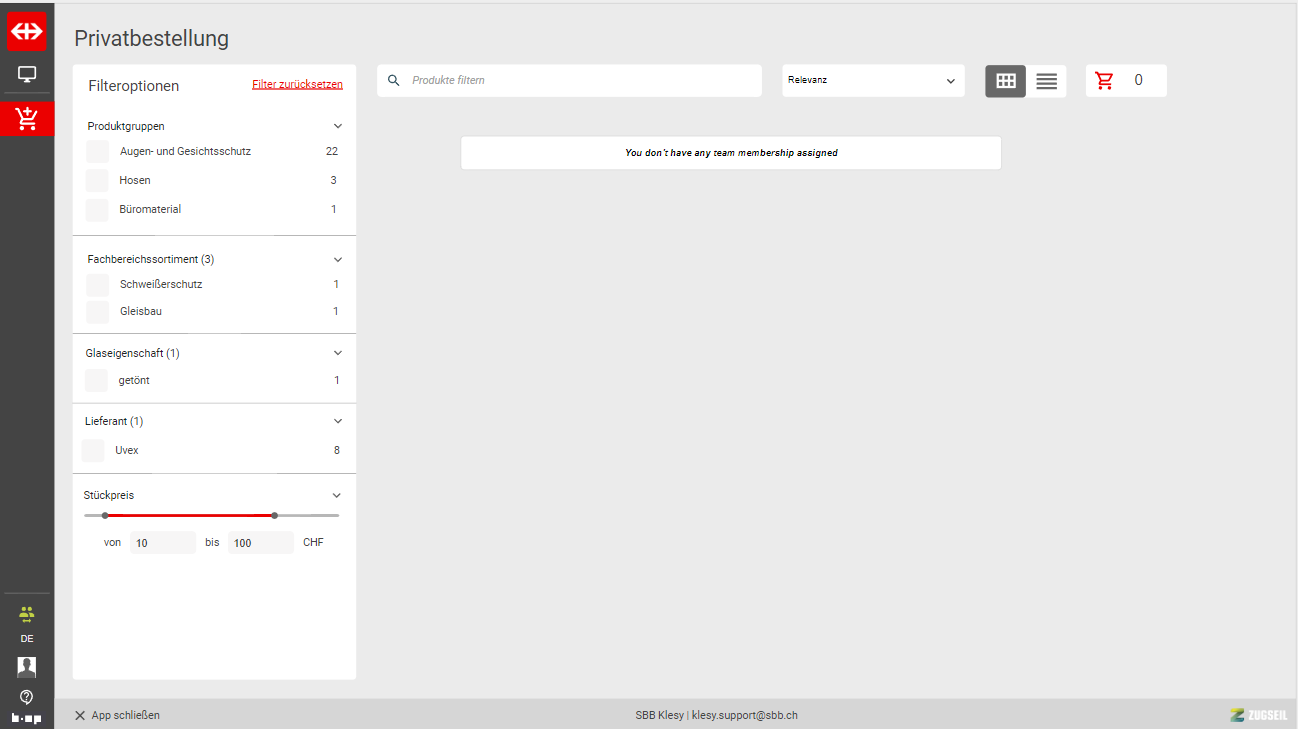Click App schließen in footer
Viewport: 1298px width, 729px height.
[117, 715]
